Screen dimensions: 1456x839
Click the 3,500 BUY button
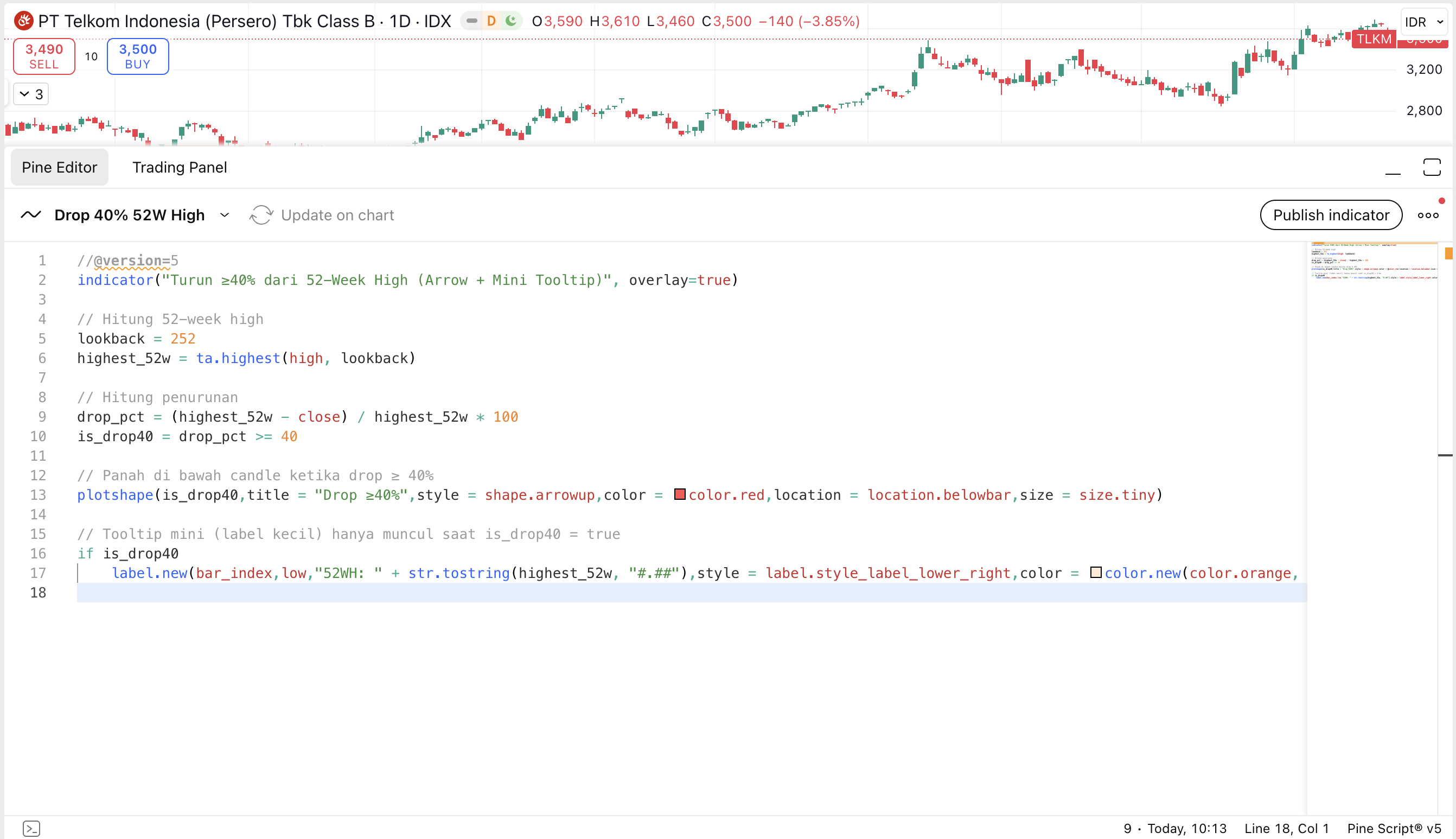click(138, 56)
